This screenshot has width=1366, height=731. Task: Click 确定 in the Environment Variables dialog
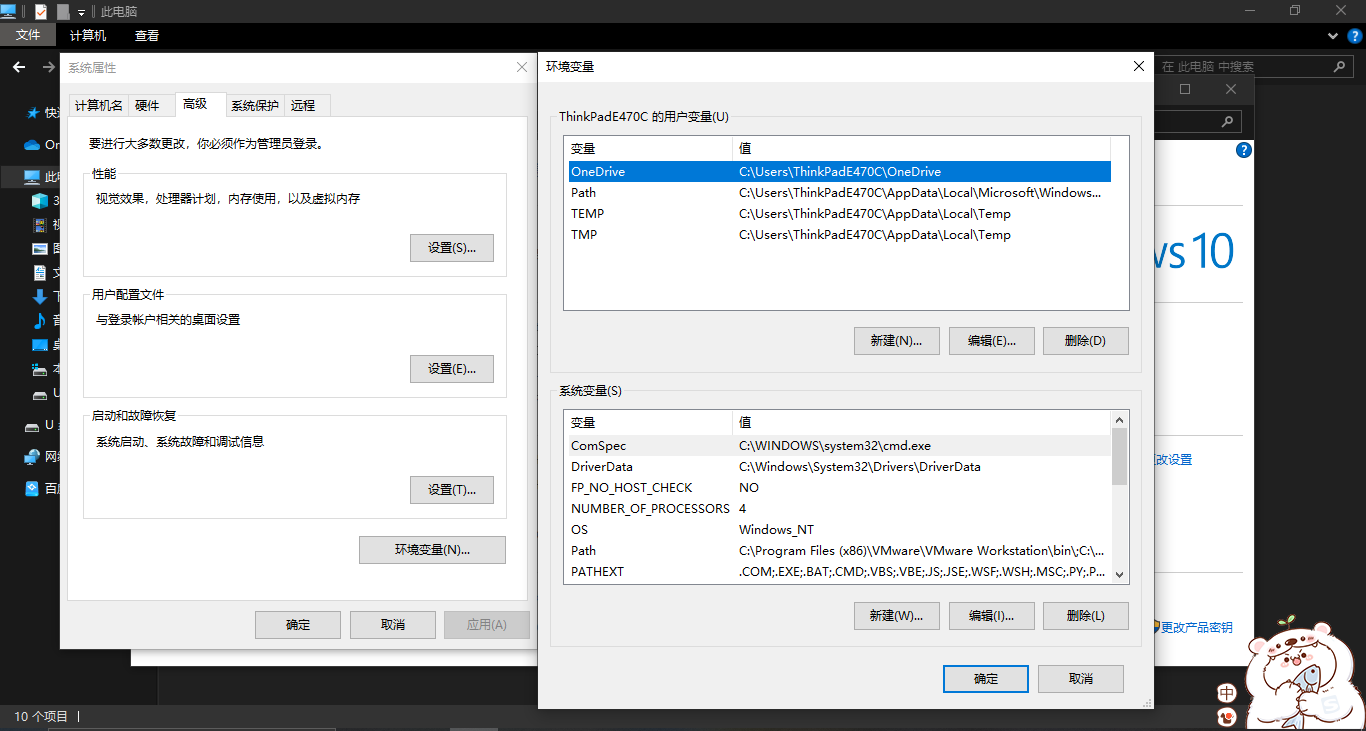986,679
